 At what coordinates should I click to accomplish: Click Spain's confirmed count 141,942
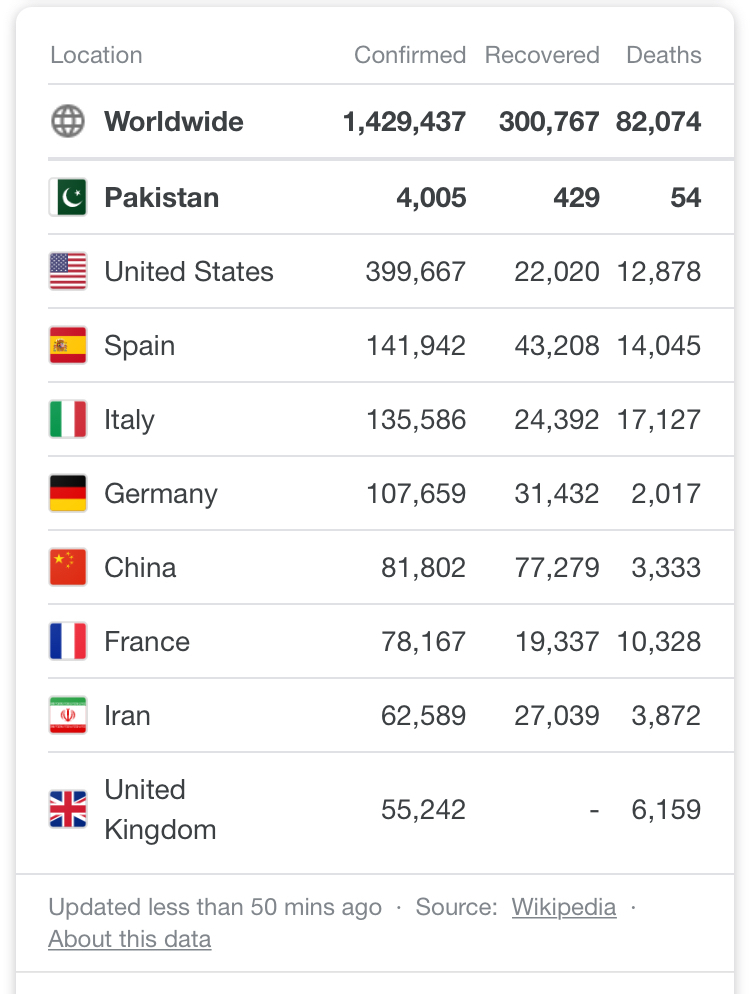point(417,346)
